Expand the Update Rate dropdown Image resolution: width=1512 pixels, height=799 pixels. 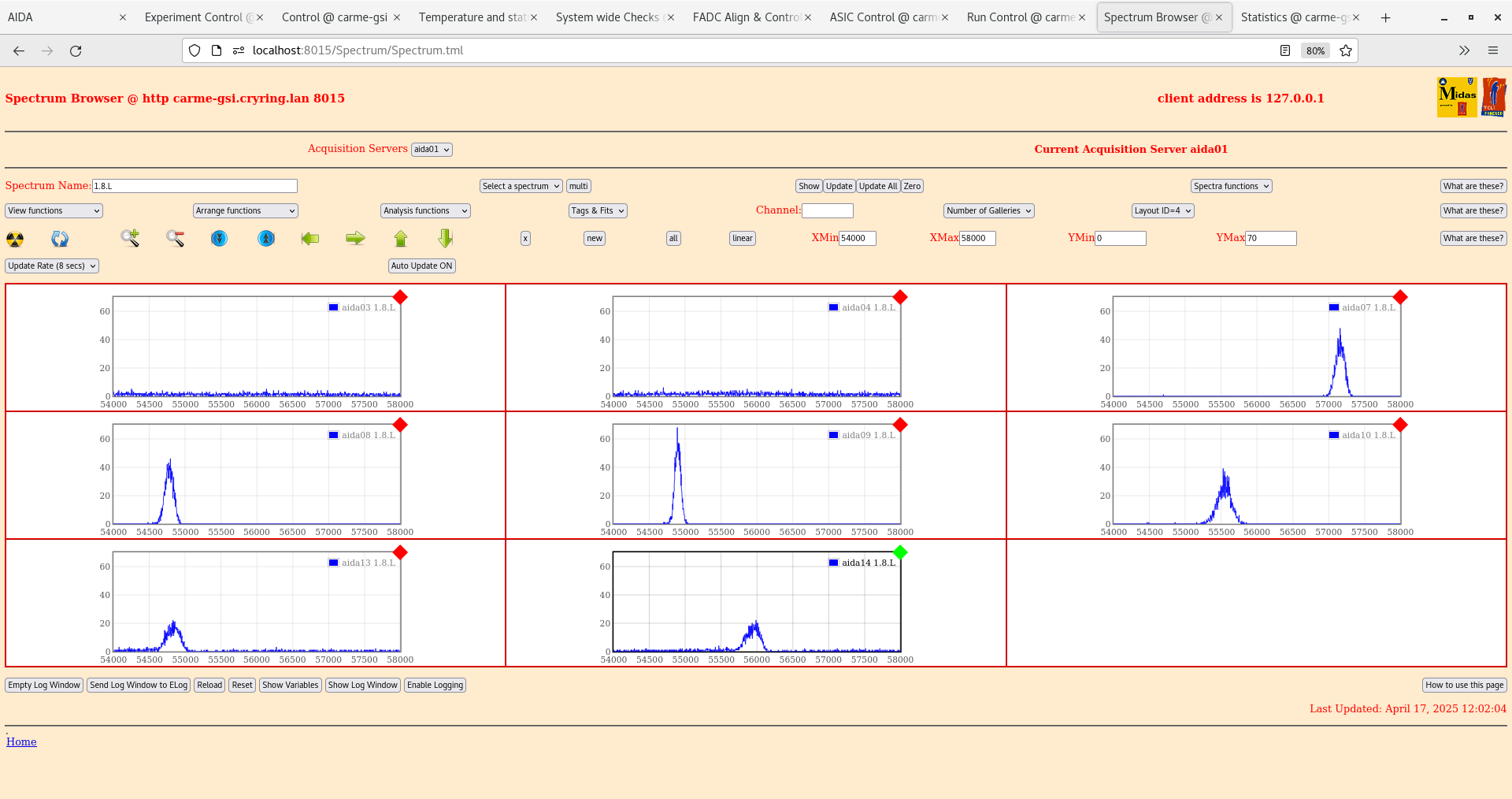(52, 266)
